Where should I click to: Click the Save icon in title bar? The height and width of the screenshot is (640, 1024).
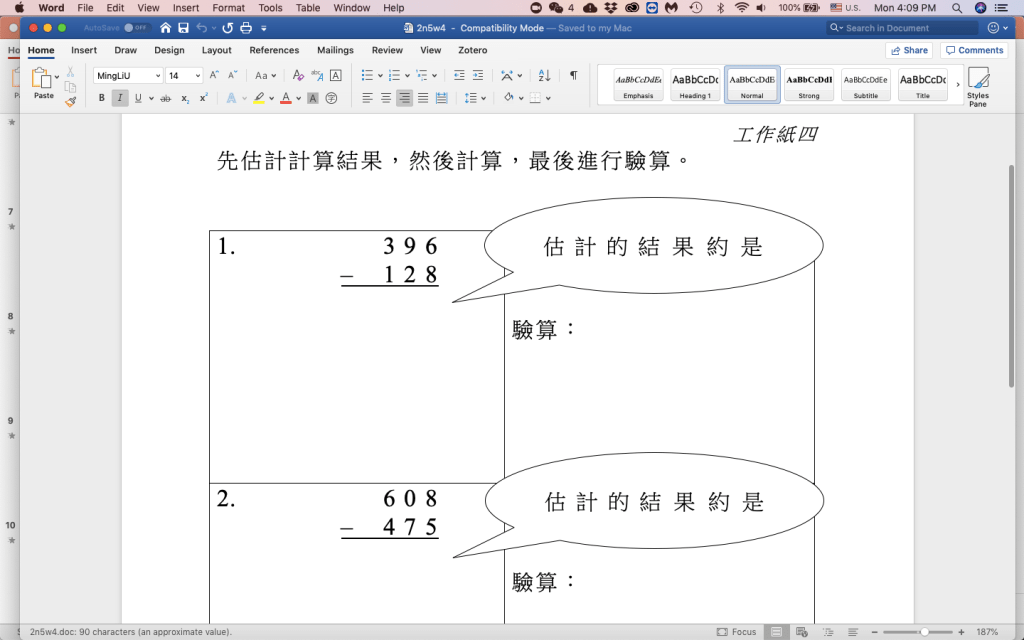(183, 28)
